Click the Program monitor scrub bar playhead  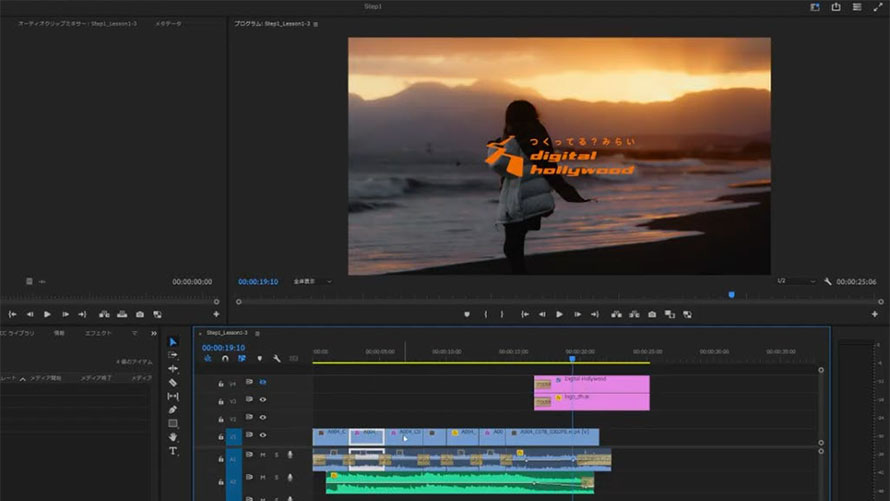(x=731, y=295)
